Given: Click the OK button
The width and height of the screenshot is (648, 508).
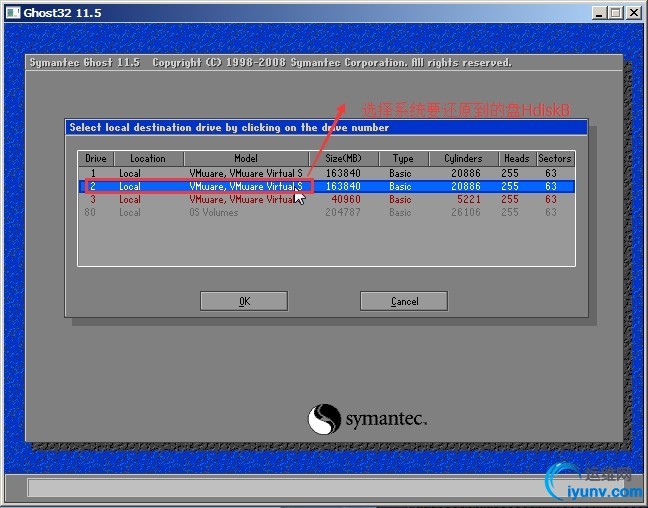Looking at the screenshot, I should point(244,301).
